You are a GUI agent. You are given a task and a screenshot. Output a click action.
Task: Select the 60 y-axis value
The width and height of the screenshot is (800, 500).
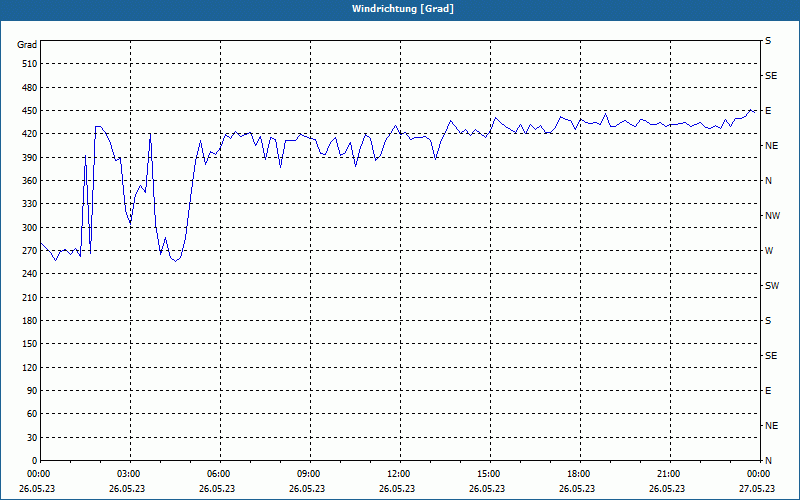tap(32, 414)
